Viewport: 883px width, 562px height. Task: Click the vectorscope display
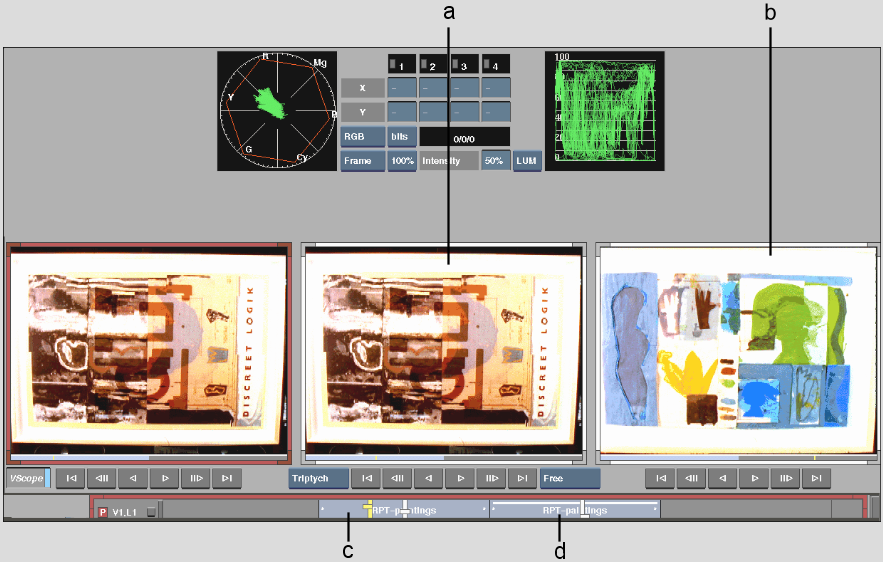tap(277, 111)
